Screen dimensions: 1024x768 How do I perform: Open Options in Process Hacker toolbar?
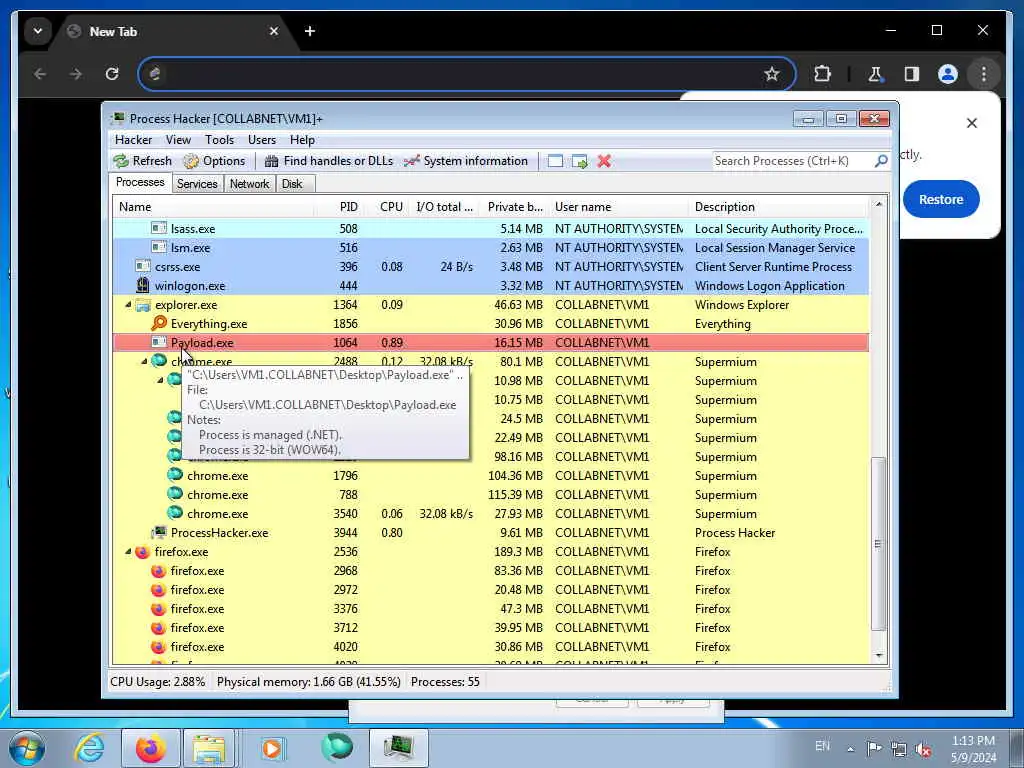[214, 161]
